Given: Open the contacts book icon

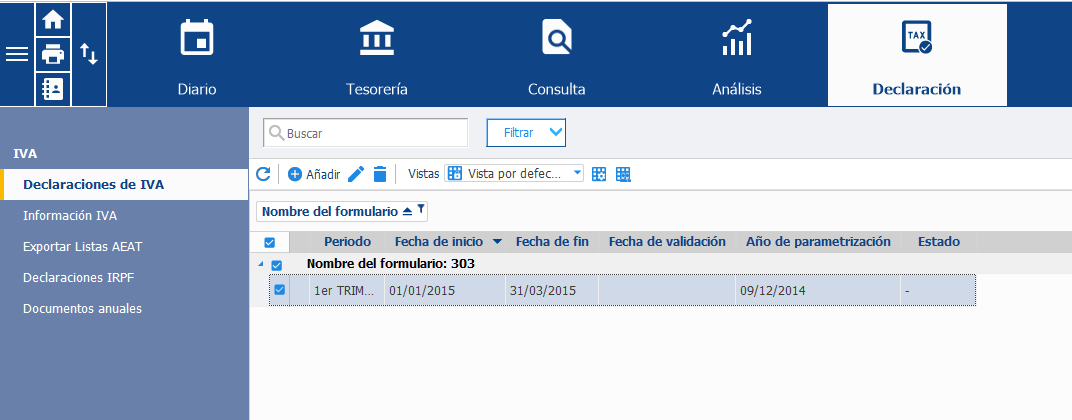Looking at the screenshot, I should click(53, 89).
